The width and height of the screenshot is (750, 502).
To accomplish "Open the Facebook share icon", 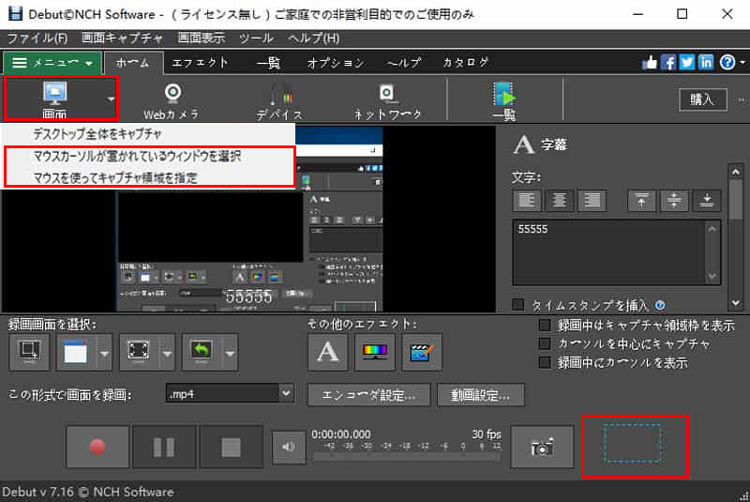I will [668, 62].
